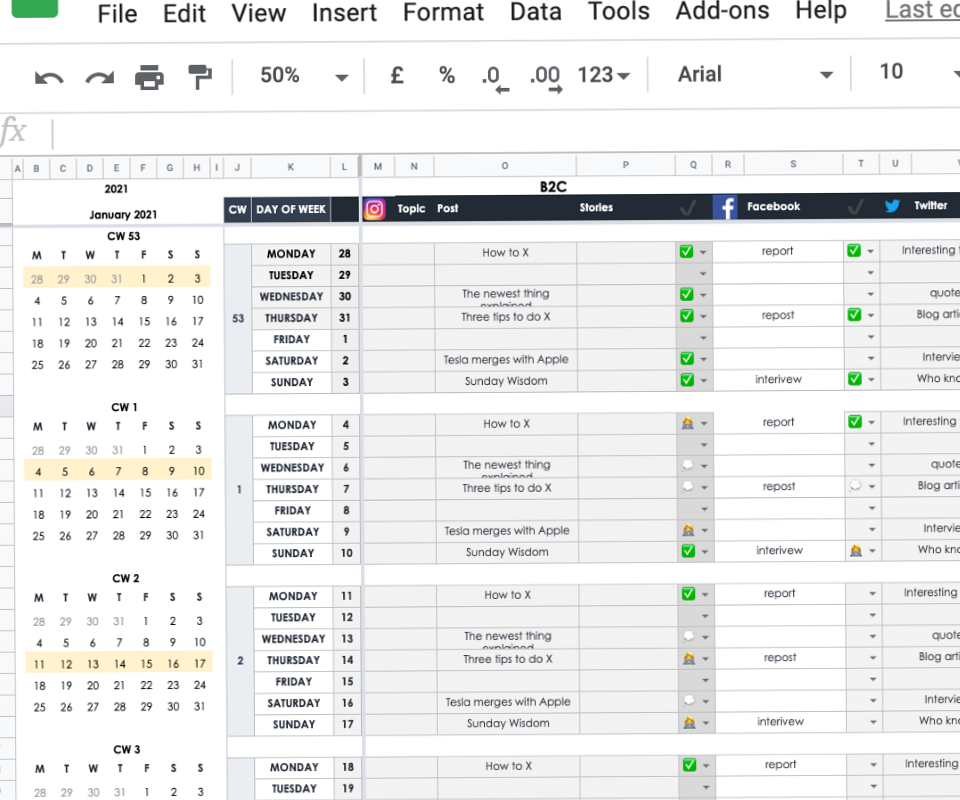960x800 pixels.
Task: Open the Add-ons menu
Action: pos(722,13)
